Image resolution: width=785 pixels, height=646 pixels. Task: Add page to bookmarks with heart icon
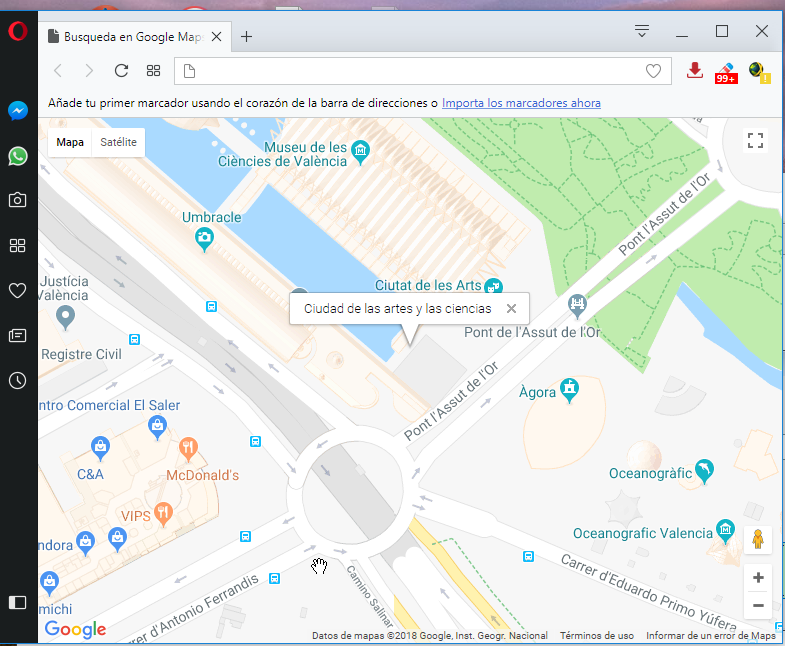click(x=653, y=71)
